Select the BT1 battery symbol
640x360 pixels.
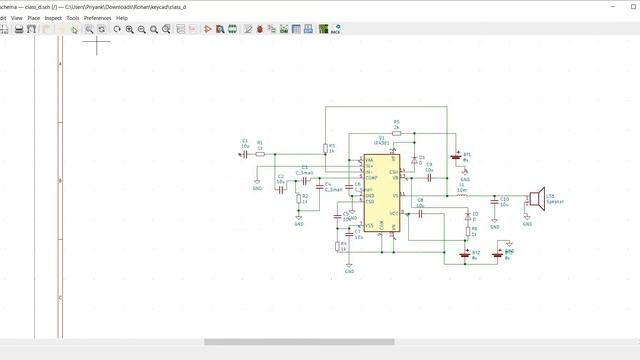pyautogui.click(x=456, y=156)
